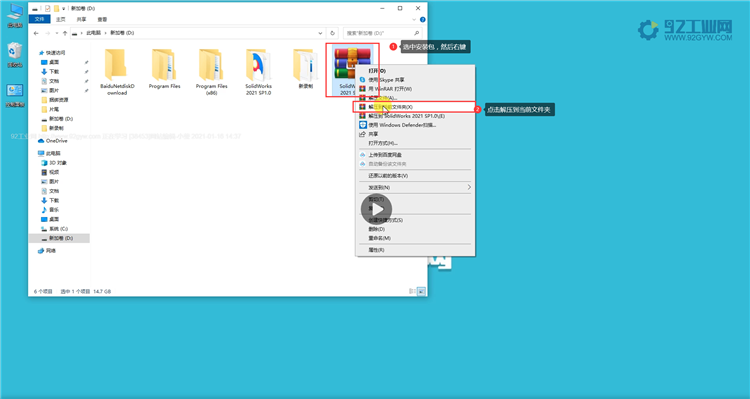The image size is (750, 399).
Task: Open the BaiduNetdiskDownload folder icon
Action: (116, 65)
